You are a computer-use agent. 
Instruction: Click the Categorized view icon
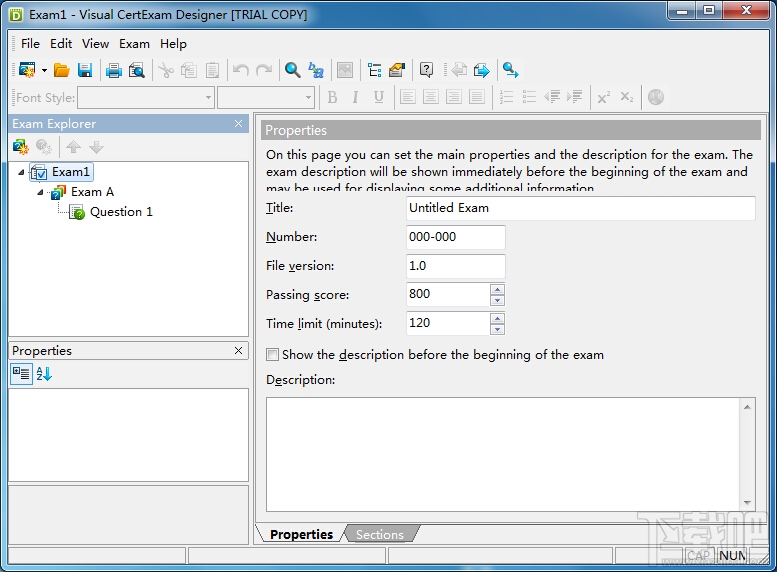pos(21,374)
